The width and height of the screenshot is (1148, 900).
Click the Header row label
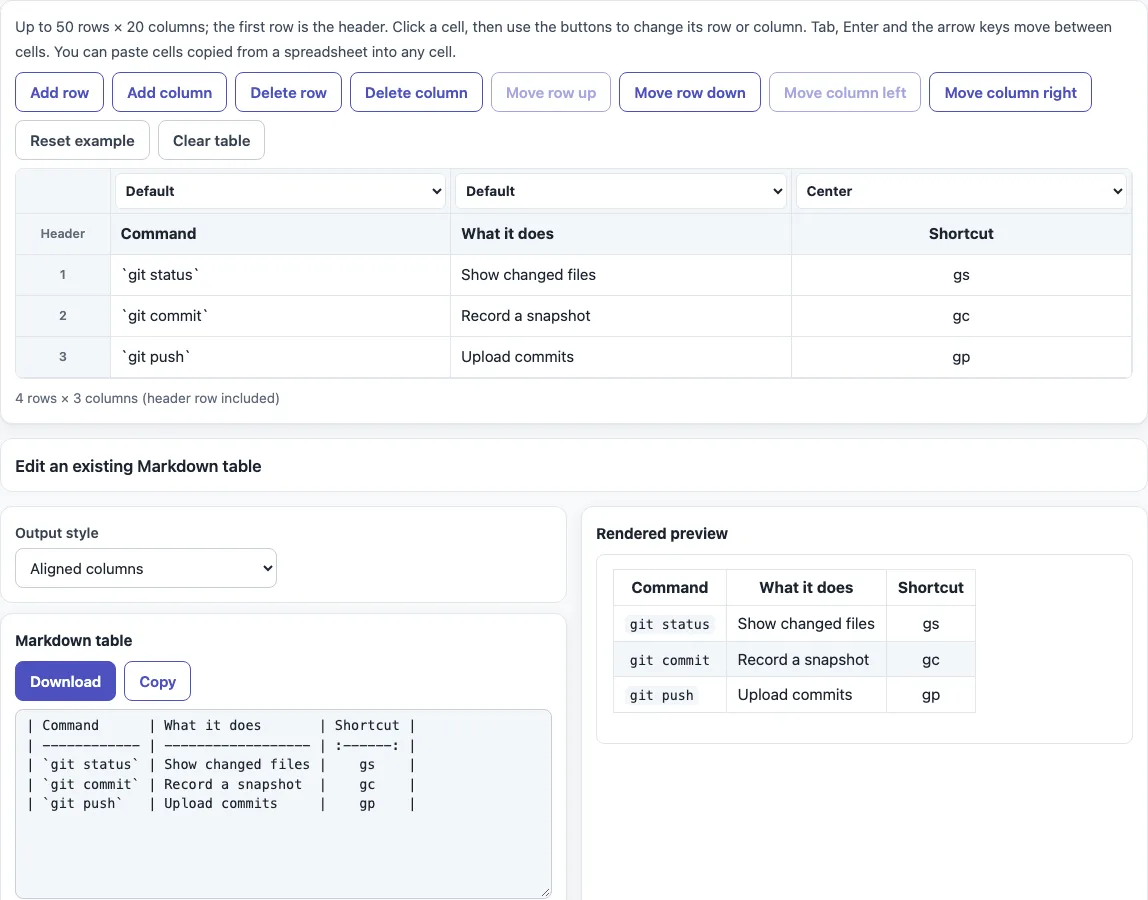[63, 234]
